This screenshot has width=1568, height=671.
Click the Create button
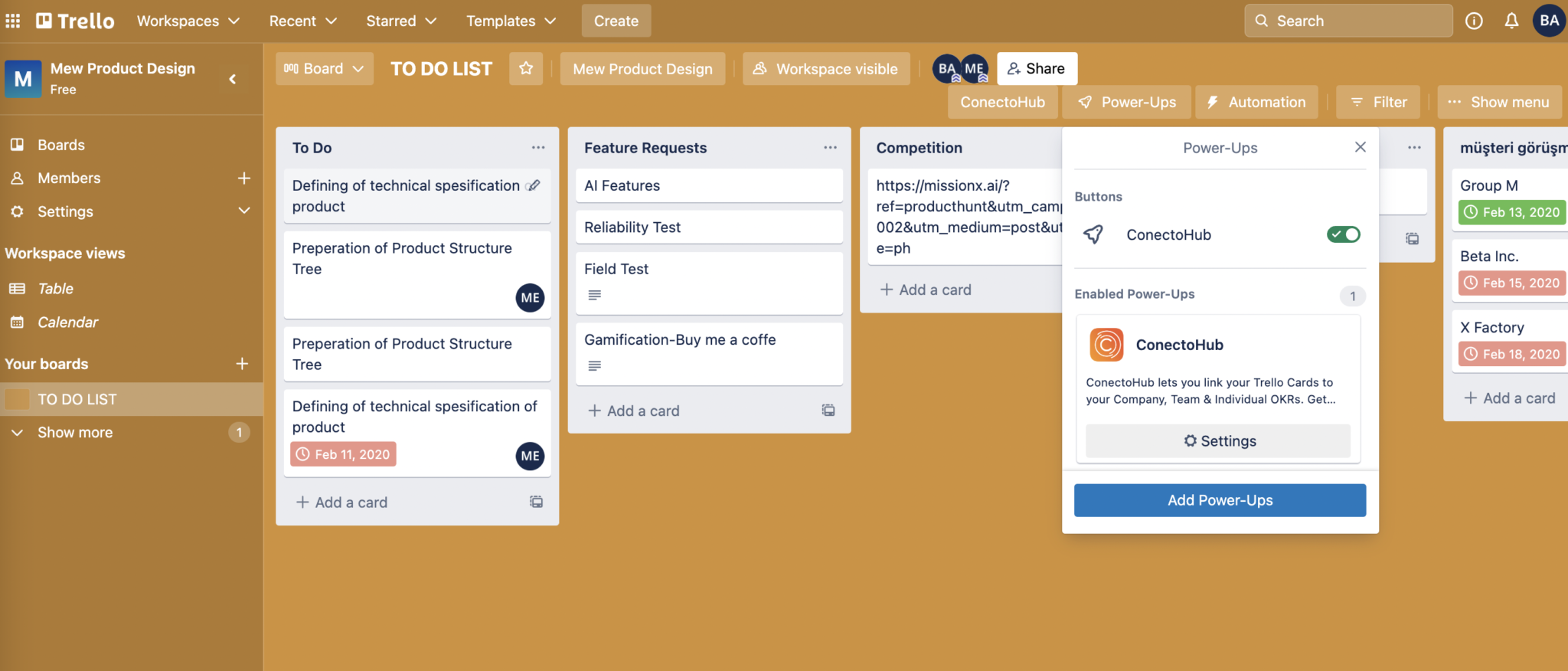tap(616, 21)
